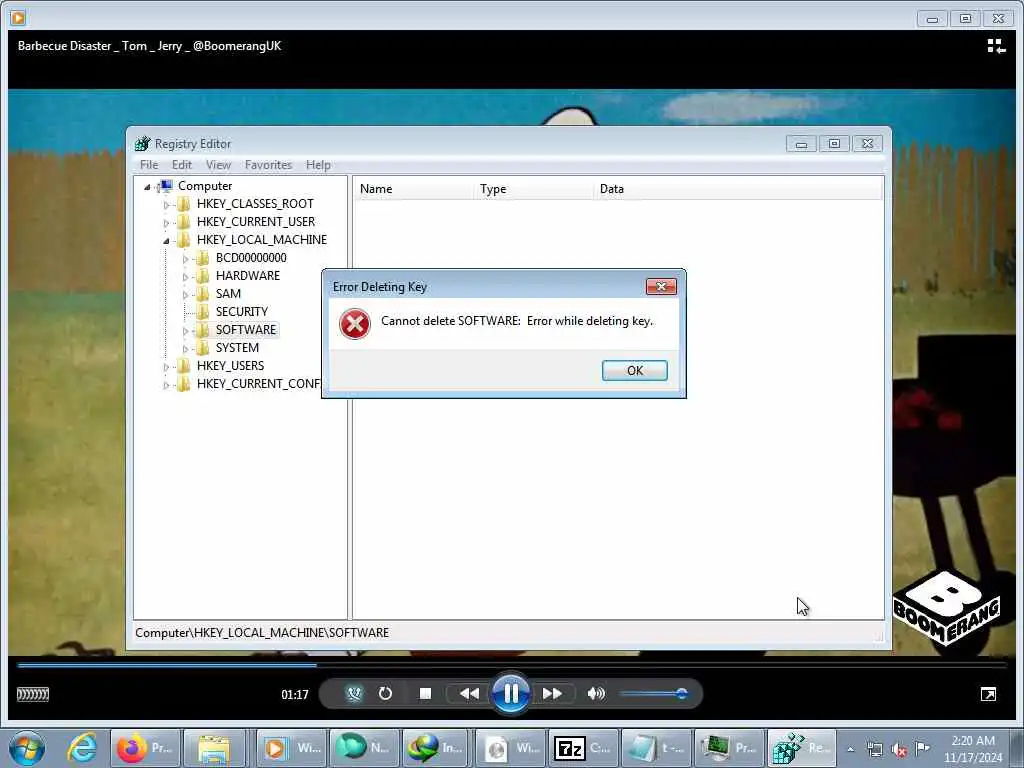The height and width of the screenshot is (768, 1024).
Task: Expand the SAM key arrow
Action: 185,295
